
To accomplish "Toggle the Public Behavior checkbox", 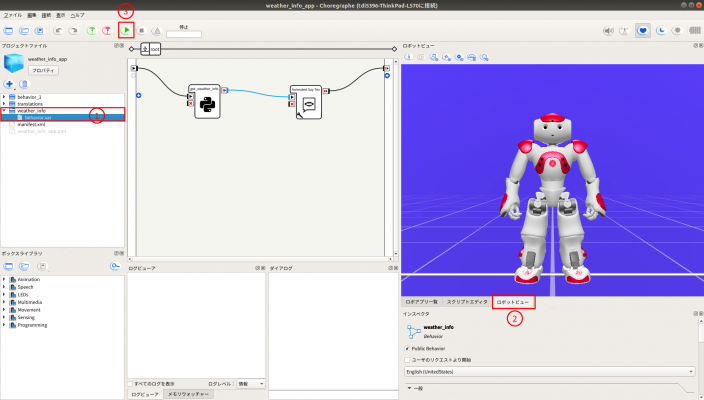I will pos(408,348).
